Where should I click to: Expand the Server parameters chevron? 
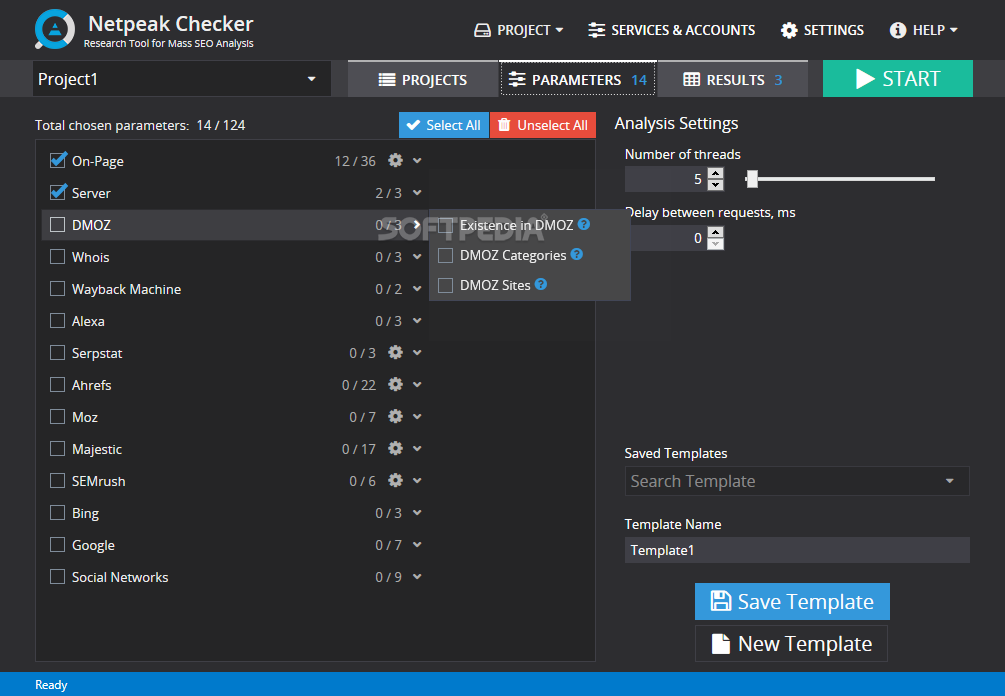point(417,192)
